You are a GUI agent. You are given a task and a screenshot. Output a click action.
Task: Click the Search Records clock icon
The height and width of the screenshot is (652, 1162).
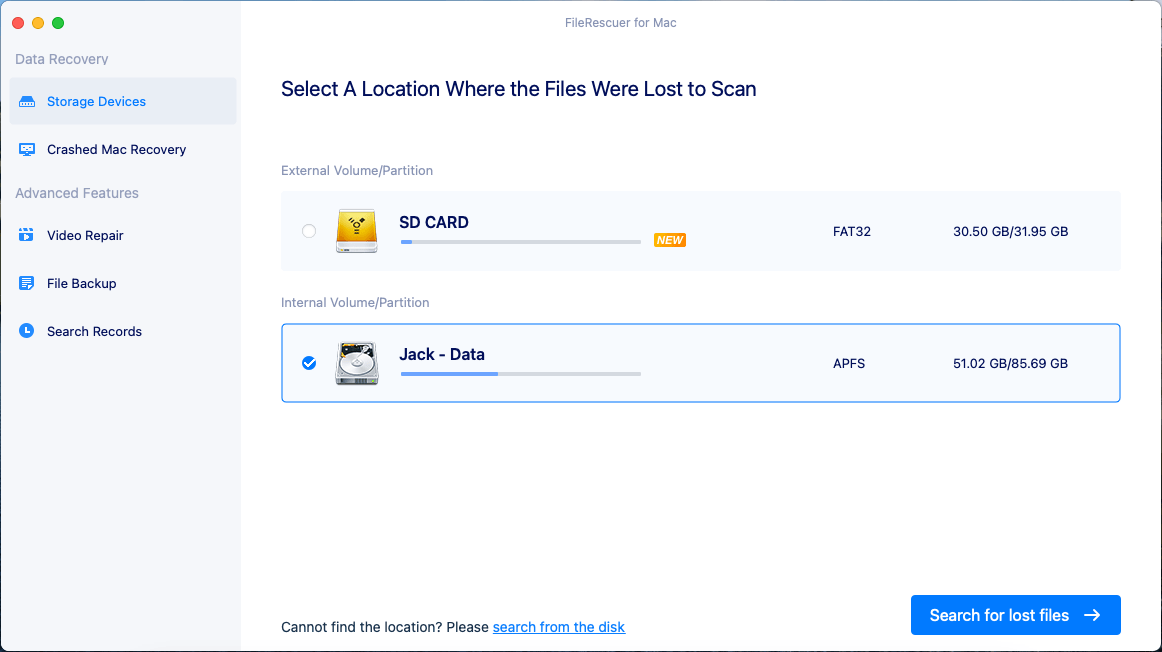[x=27, y=331]
